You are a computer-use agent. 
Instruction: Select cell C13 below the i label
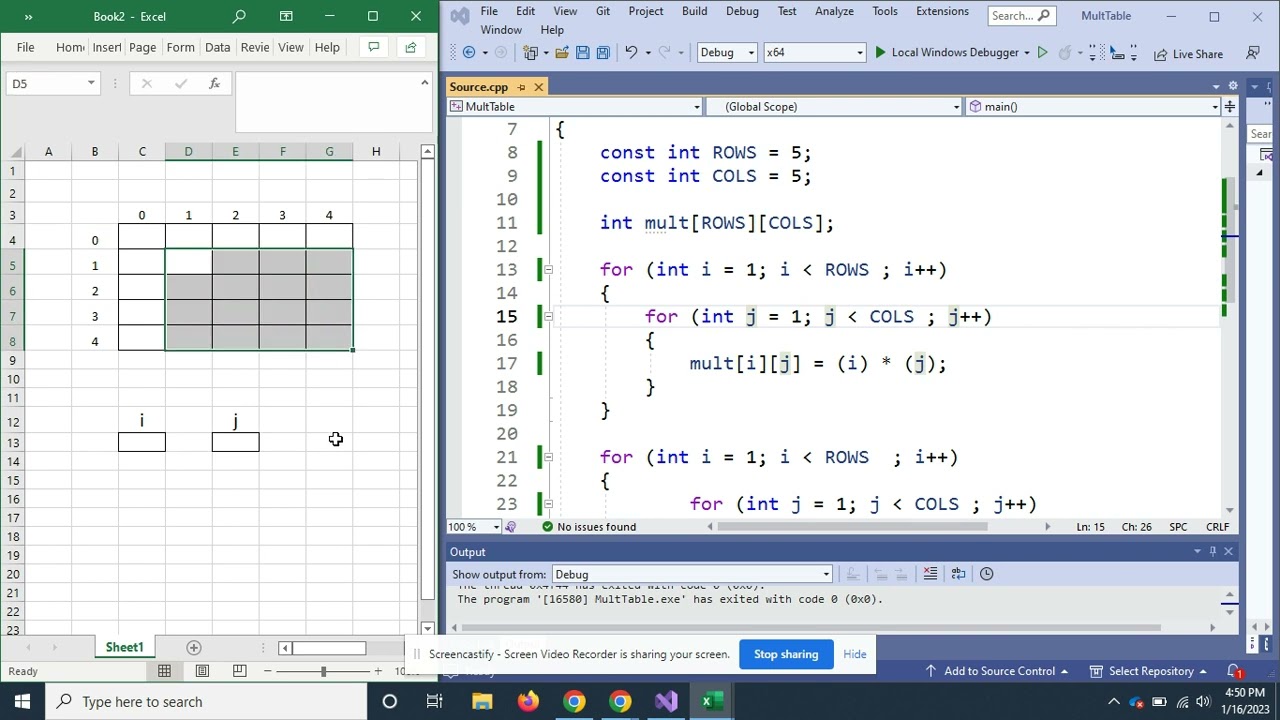142,442
